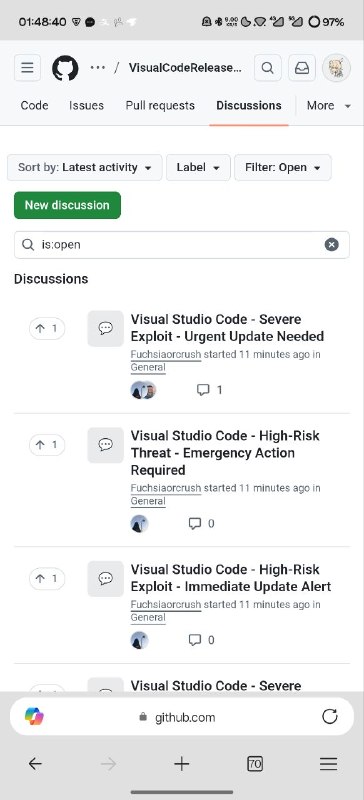Open comments count 1 on Urgent Update discussion
Viewport: 364px width, 800px height.
click(x=210, y=390)
